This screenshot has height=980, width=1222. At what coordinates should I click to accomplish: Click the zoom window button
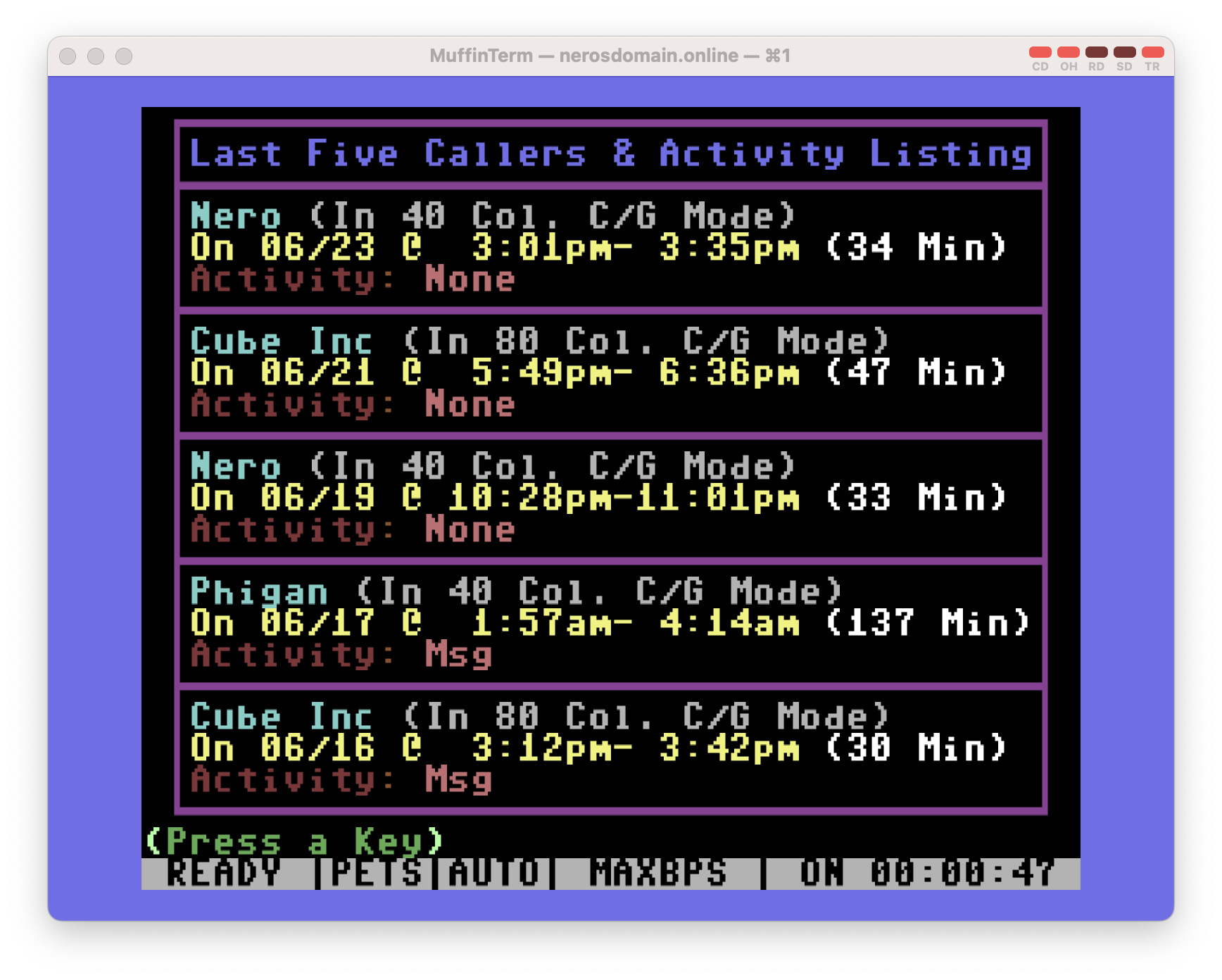pyautogui.click(x=124, y=56)
